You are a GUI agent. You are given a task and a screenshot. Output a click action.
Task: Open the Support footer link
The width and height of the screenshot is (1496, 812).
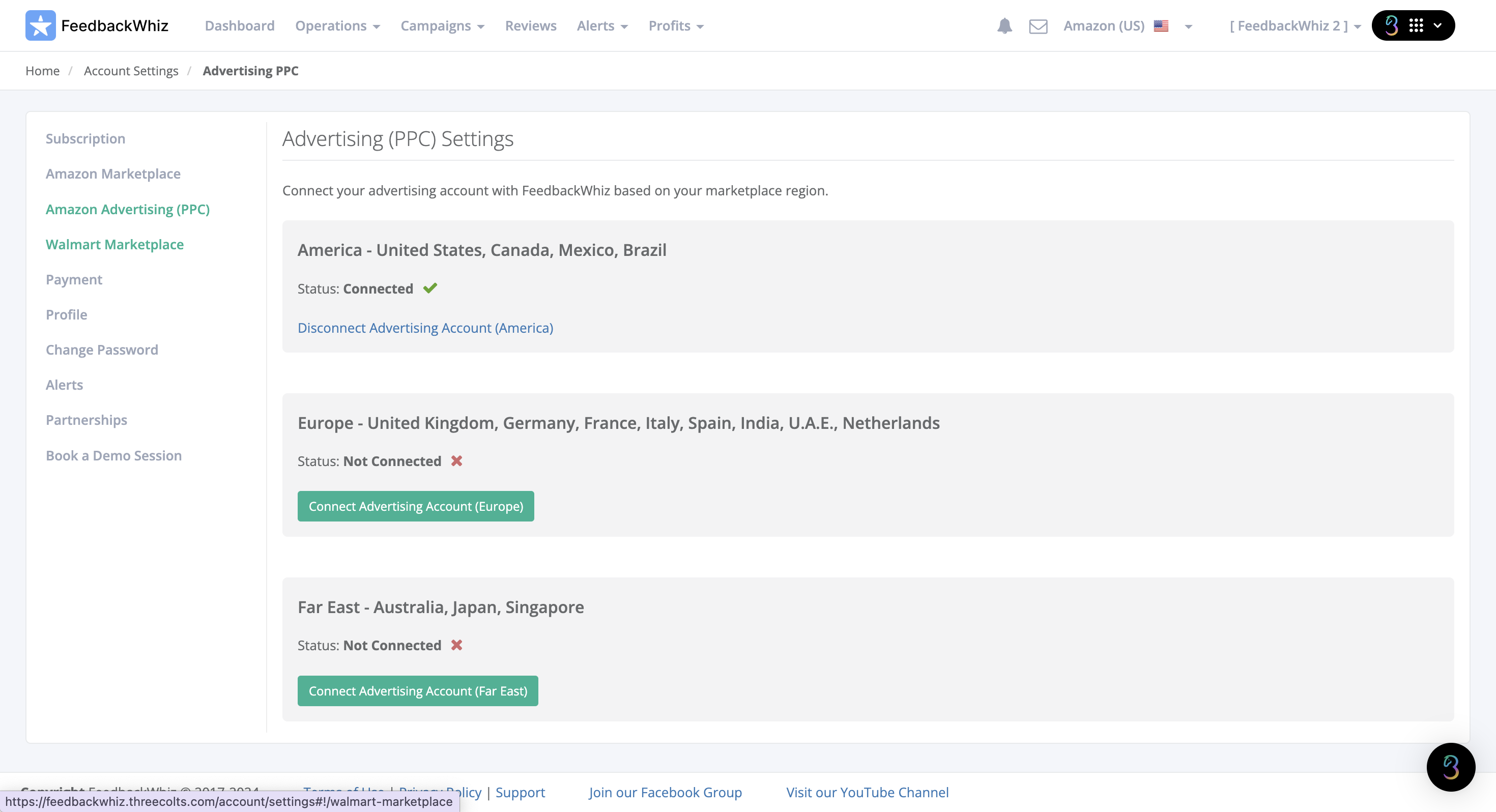pyautogui.click(x=520, y=792)
